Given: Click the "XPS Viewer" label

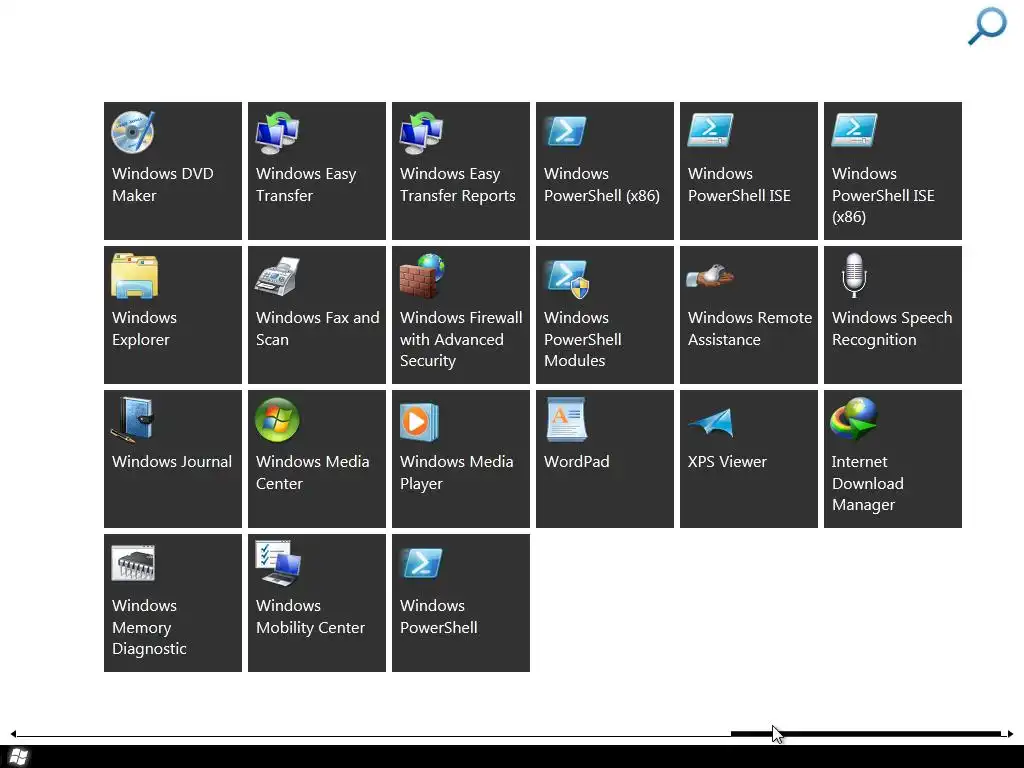Looking at the screenshot, I should pos(727,462).
